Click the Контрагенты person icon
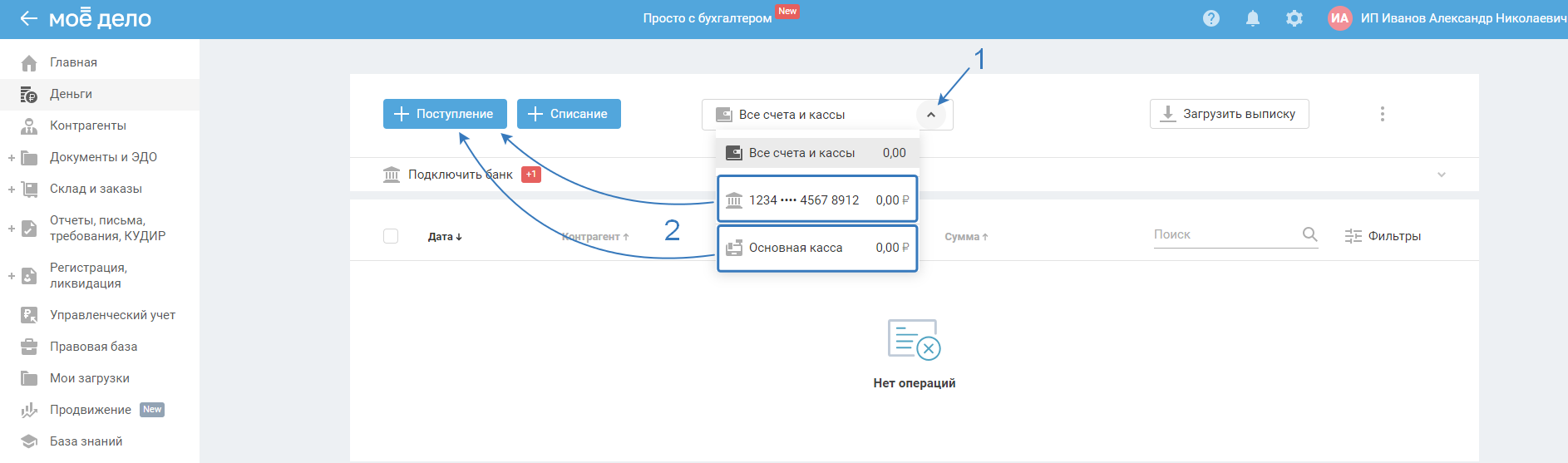 point(29,126)
